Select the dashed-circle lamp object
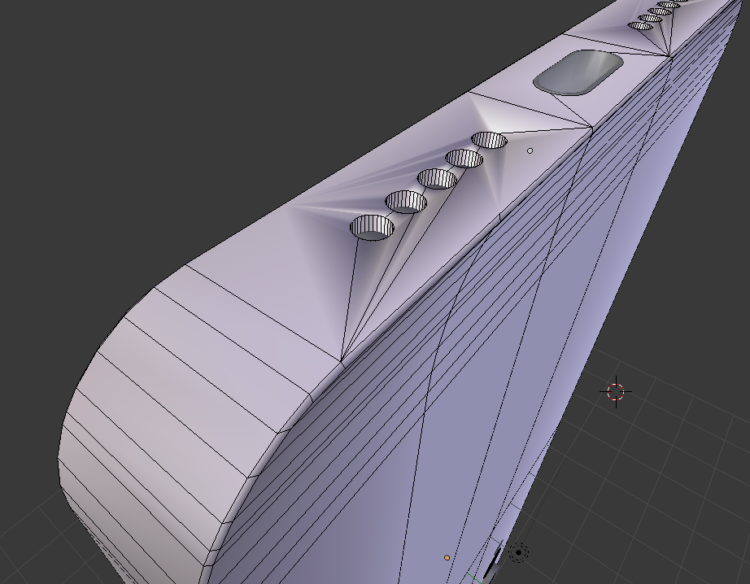 (x=518, y=552)
